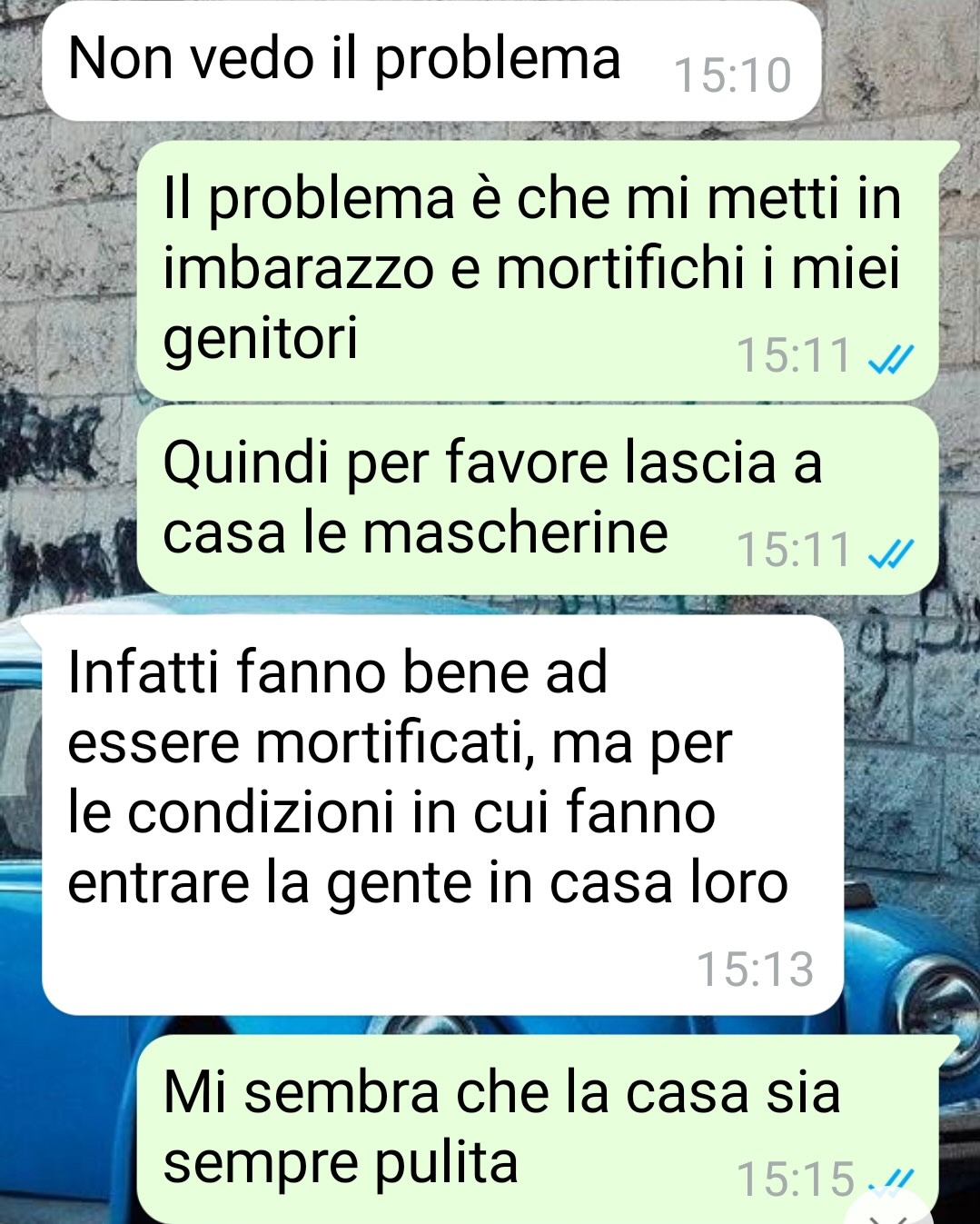
Task: Select the 'Mi sembra che la casa sia' bubble
Action: click(x=537, y=1129)
